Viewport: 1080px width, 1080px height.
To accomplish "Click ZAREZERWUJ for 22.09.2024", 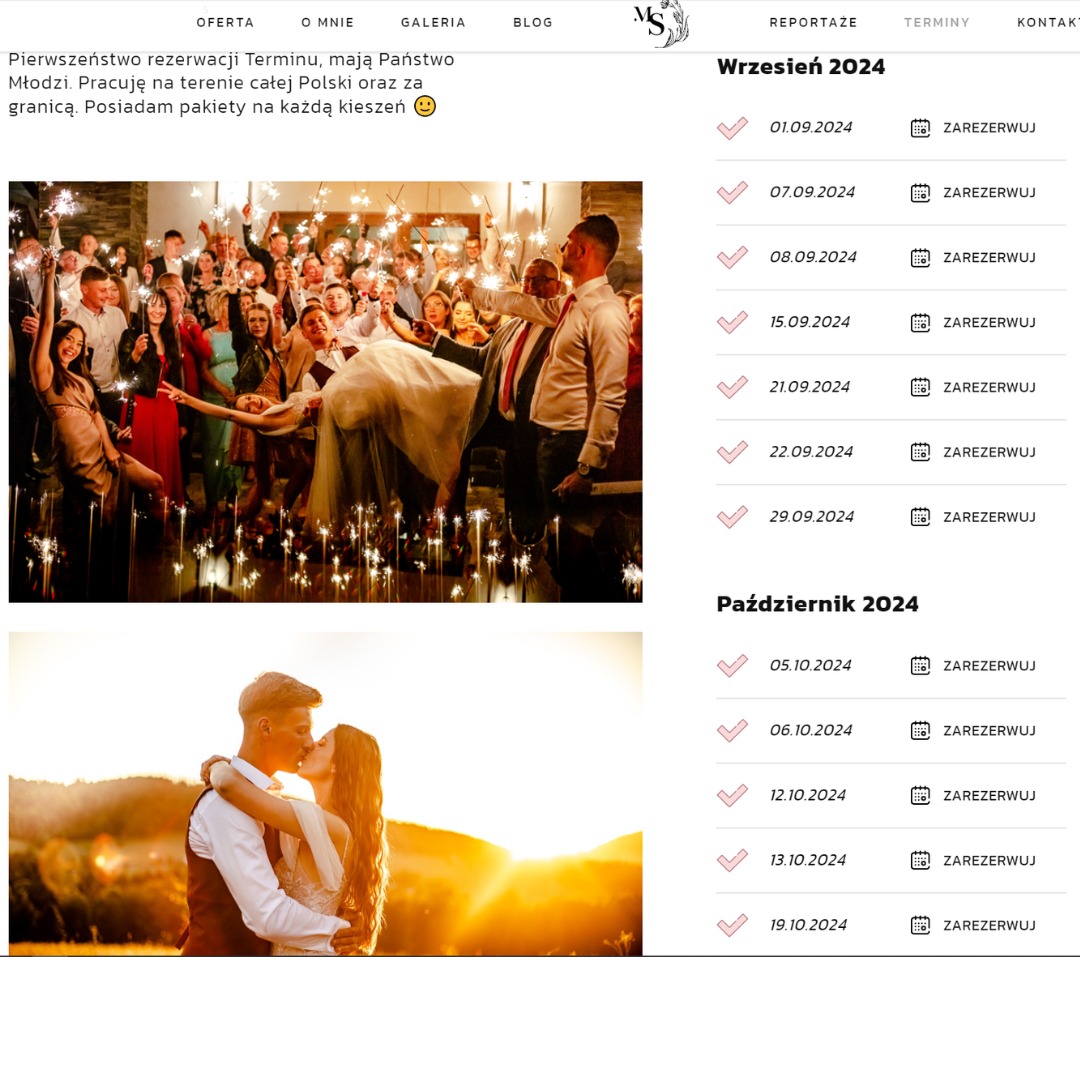I will point(989,452).
